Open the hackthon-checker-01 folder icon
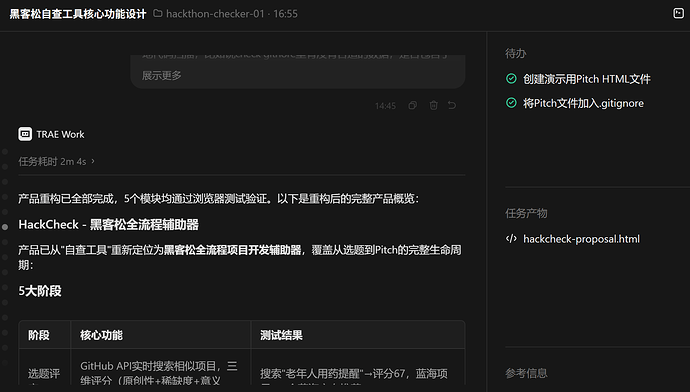This screenshot has width=690, height=392. tap(158, 14)
